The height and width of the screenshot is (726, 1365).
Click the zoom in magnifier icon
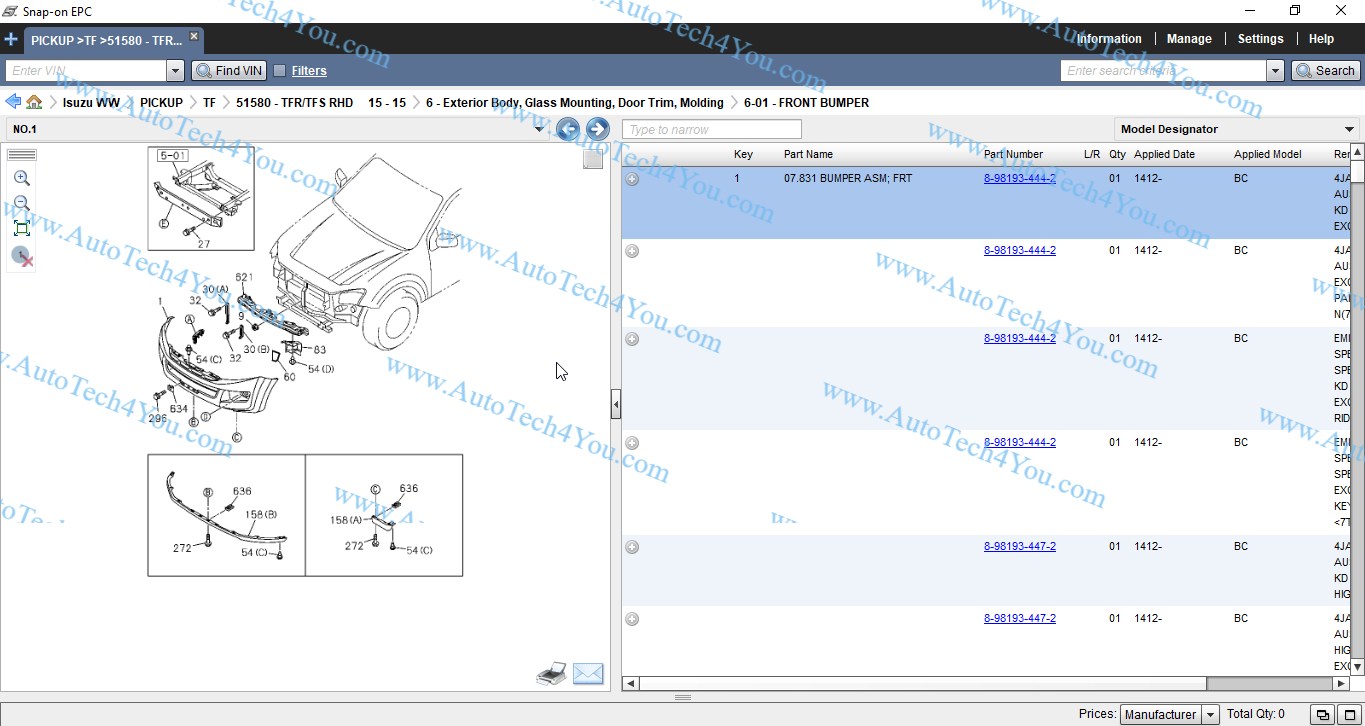click(x=21, y=178)
